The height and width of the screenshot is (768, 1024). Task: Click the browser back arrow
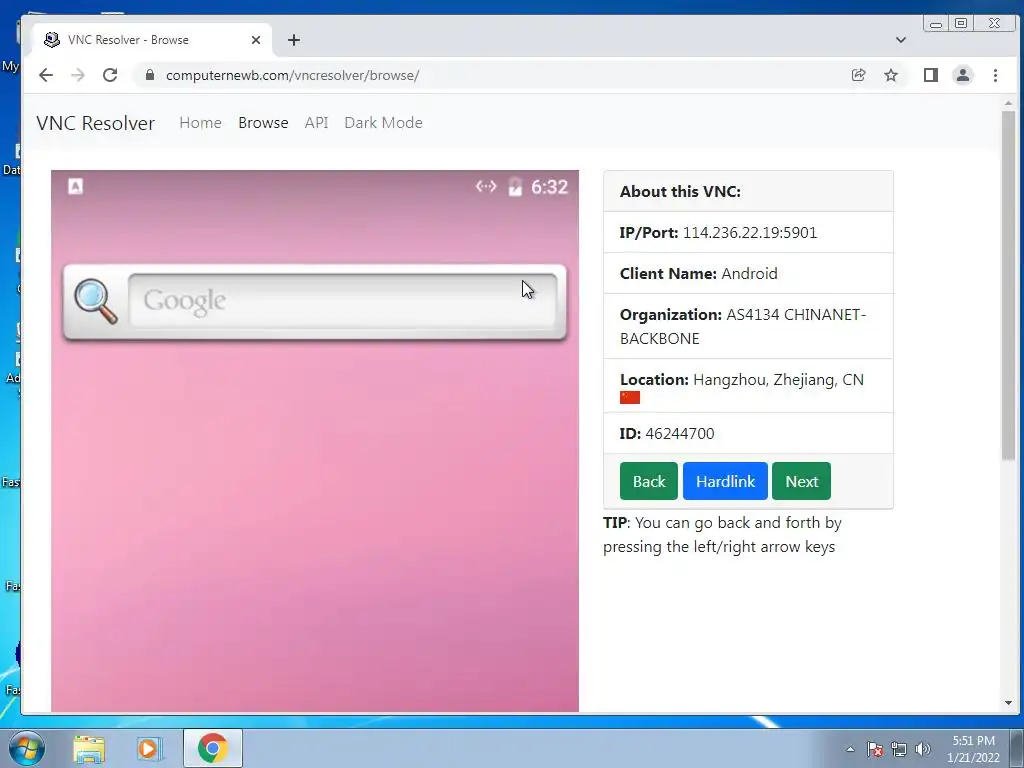pos(46,75)
